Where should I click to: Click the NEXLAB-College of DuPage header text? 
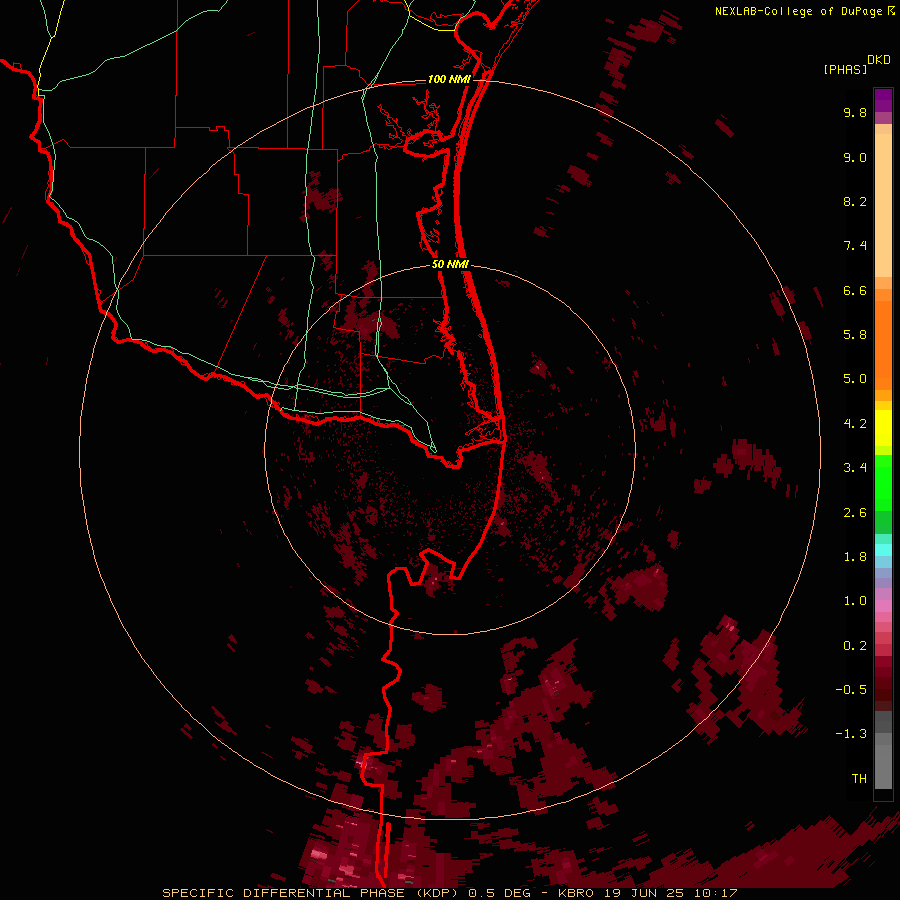[798, 11]
